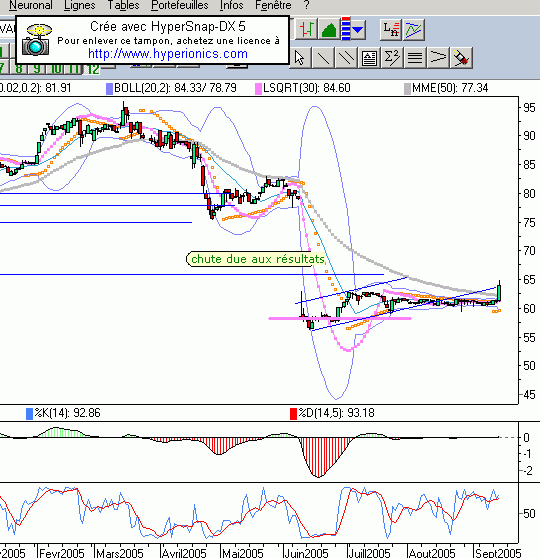Open the Lignes menu
This screenshot has height=558, width=540.
(80, 5)
